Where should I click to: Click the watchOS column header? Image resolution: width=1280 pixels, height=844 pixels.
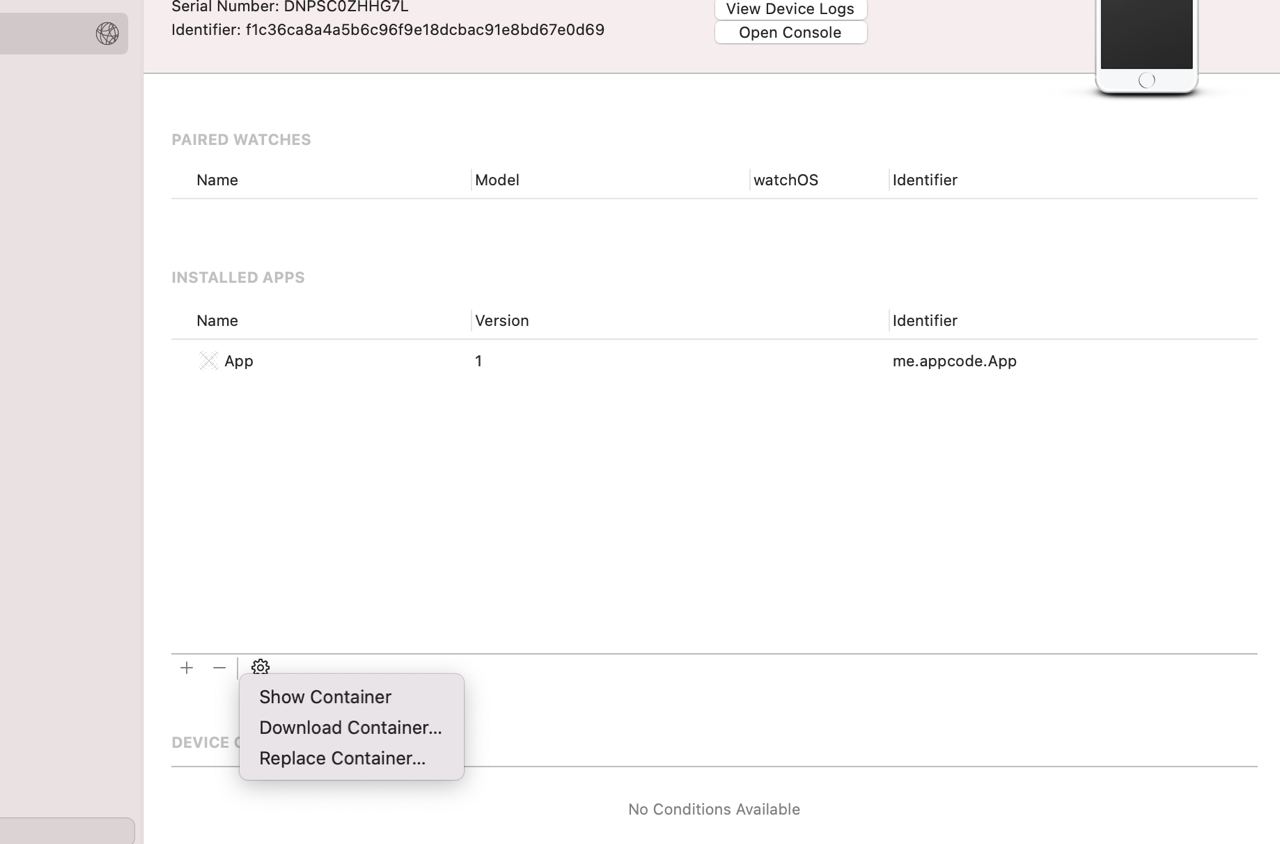pos(786,180)
